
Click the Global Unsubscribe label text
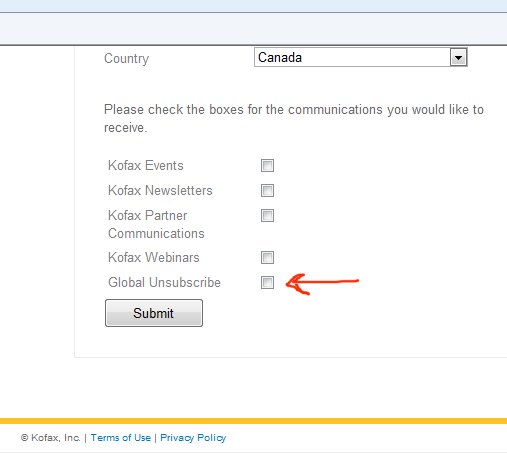[164, 282]
